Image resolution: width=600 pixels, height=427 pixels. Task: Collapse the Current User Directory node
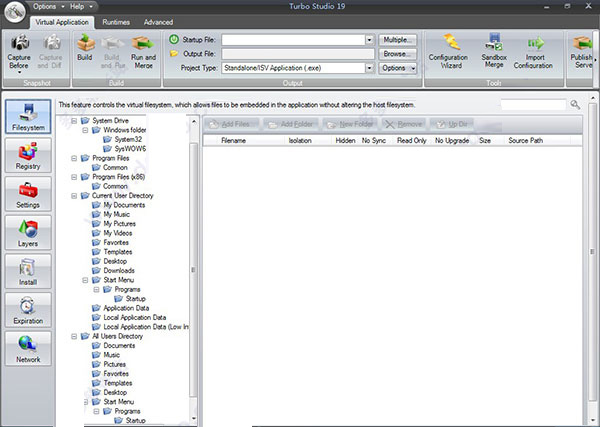pos(74,196)
